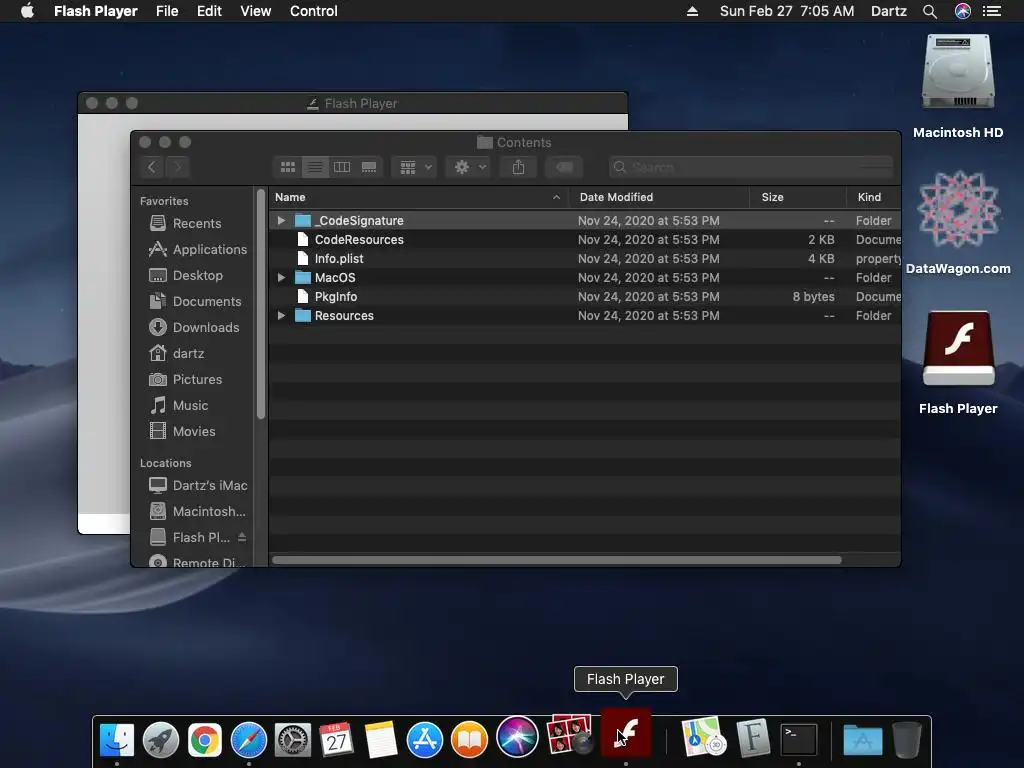Screen dimensions: 1024x768
Task: Open Documents in Finder sidebar
Action: tap(195, 302)
